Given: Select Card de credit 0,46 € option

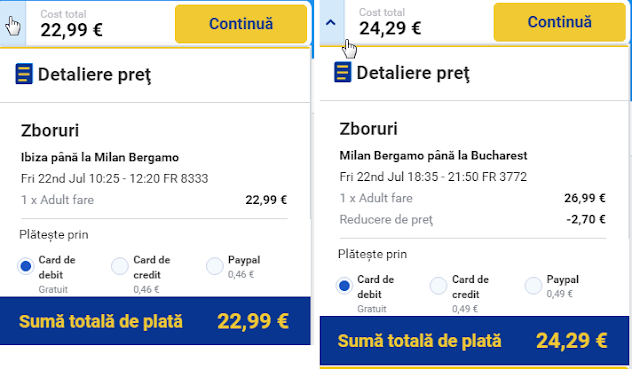Looking at the screenshot, I should (x=120, y=266).
